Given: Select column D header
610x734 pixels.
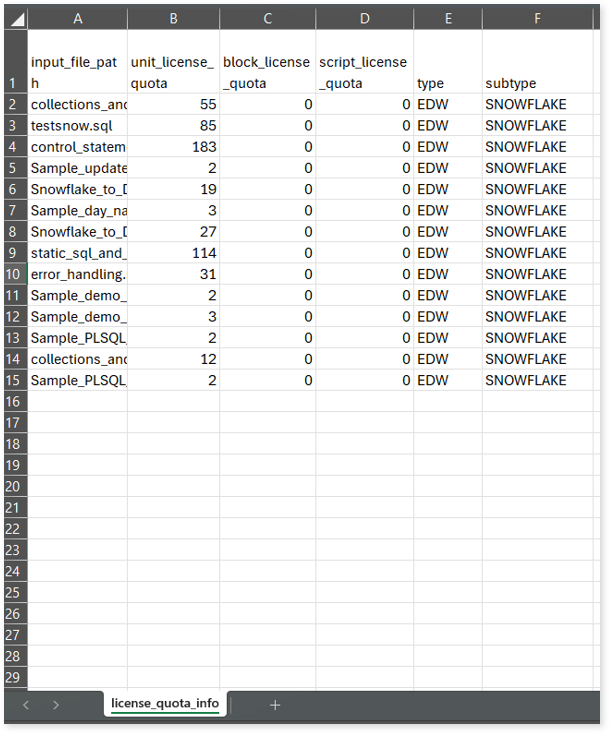Looking at the screenshot, I should [364, 18].
